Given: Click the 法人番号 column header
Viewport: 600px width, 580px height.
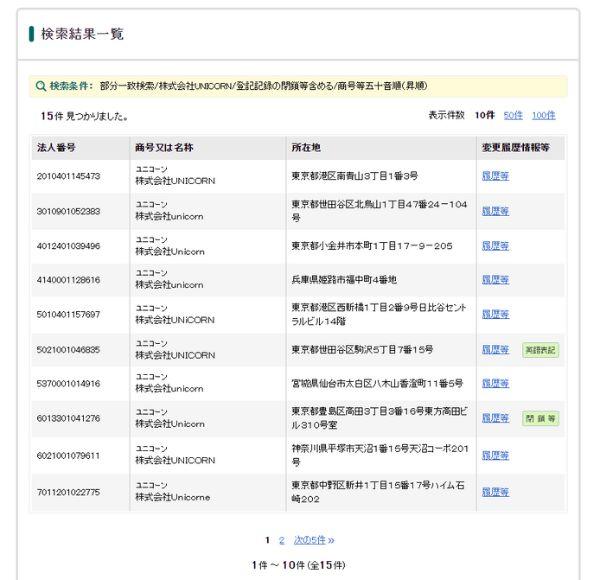Looking at the screenshot, I should point(56,147).
